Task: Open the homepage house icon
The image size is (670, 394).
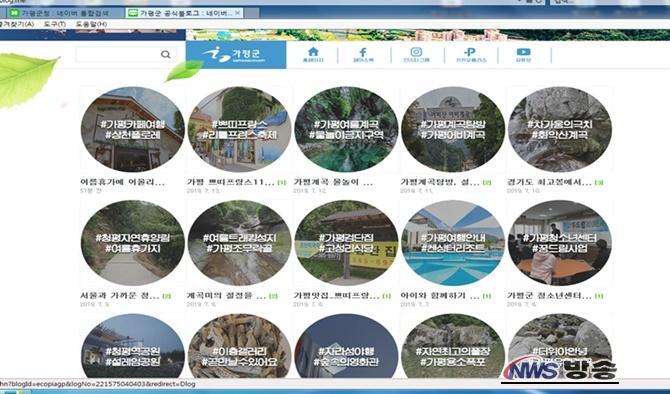Action: tap(313, 55)
